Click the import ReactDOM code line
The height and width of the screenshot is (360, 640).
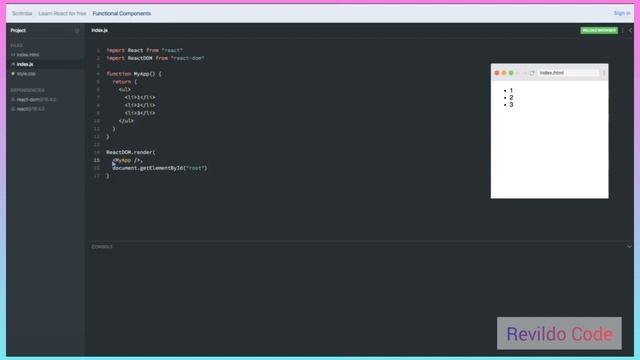tap(155, 58)
